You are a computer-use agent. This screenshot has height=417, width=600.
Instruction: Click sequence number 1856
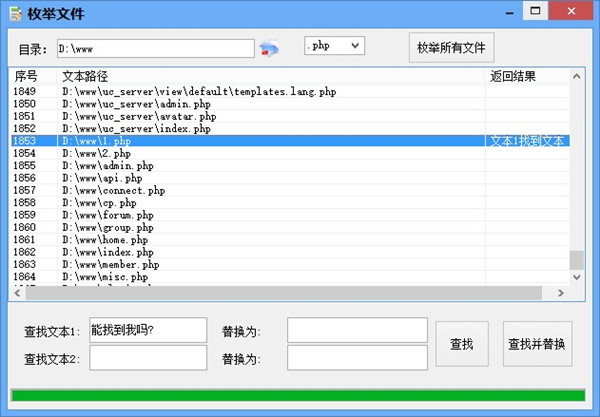pos(24,178)
